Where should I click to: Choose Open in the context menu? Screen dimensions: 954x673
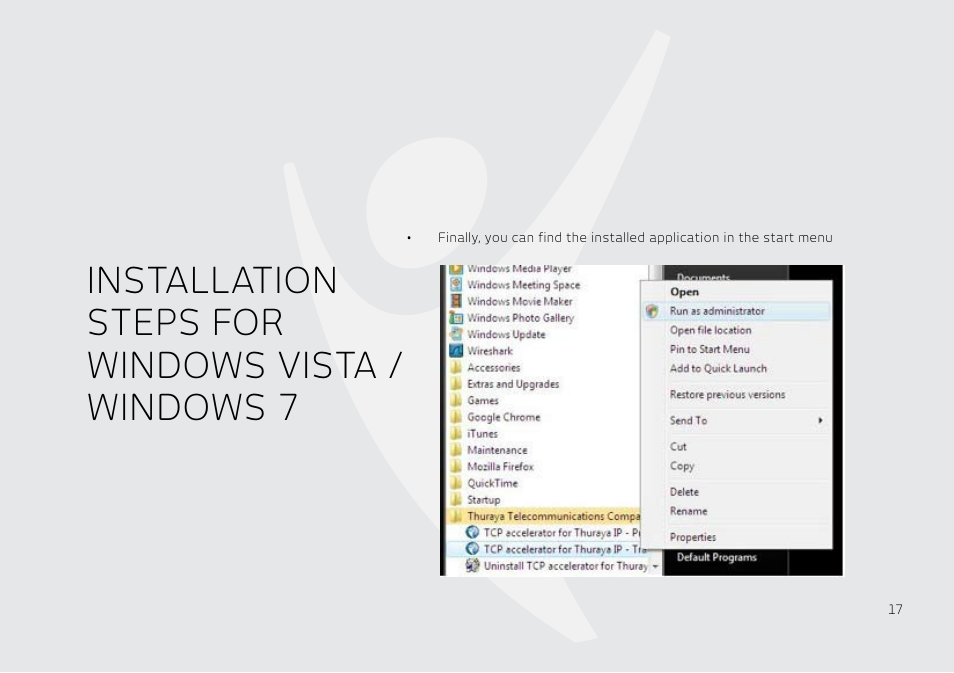(684, 291)
